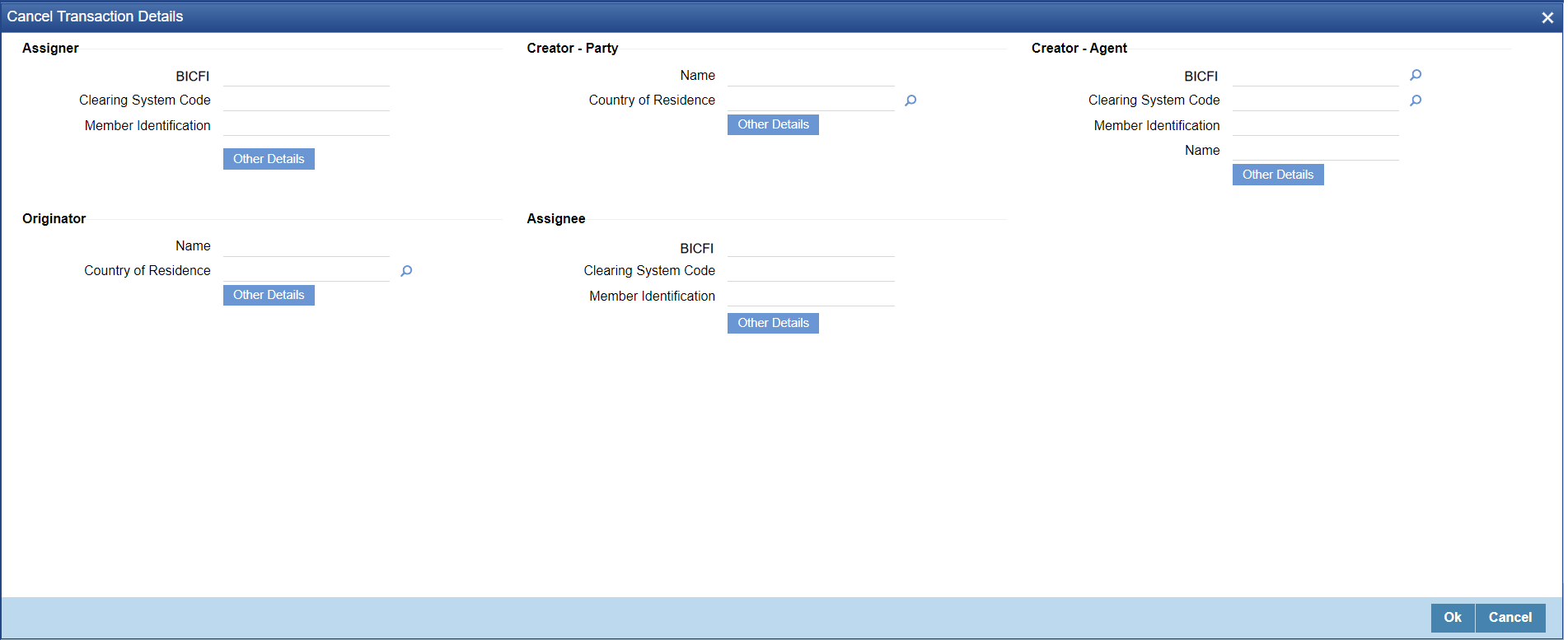Focus Creator - Party Country of Residence field
The width and height of the screenshot is (1568, 640).
tap(811, 100)
